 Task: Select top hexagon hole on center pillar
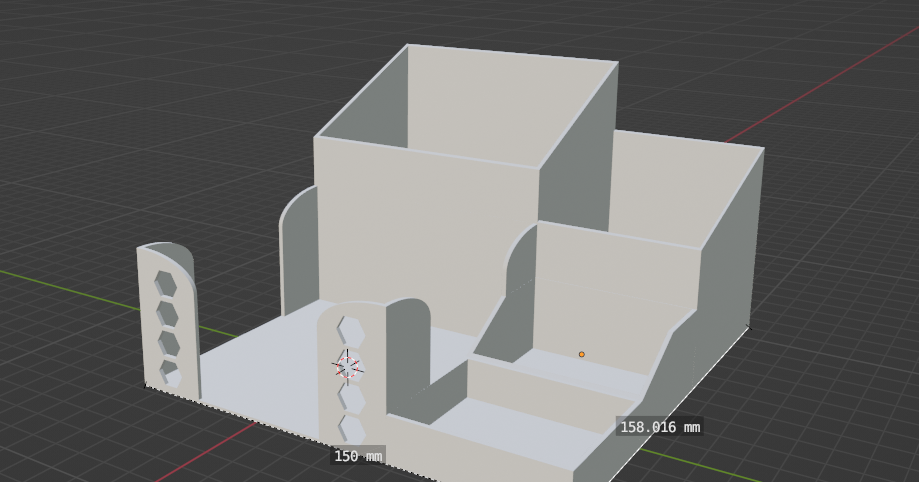pos(350,330)
